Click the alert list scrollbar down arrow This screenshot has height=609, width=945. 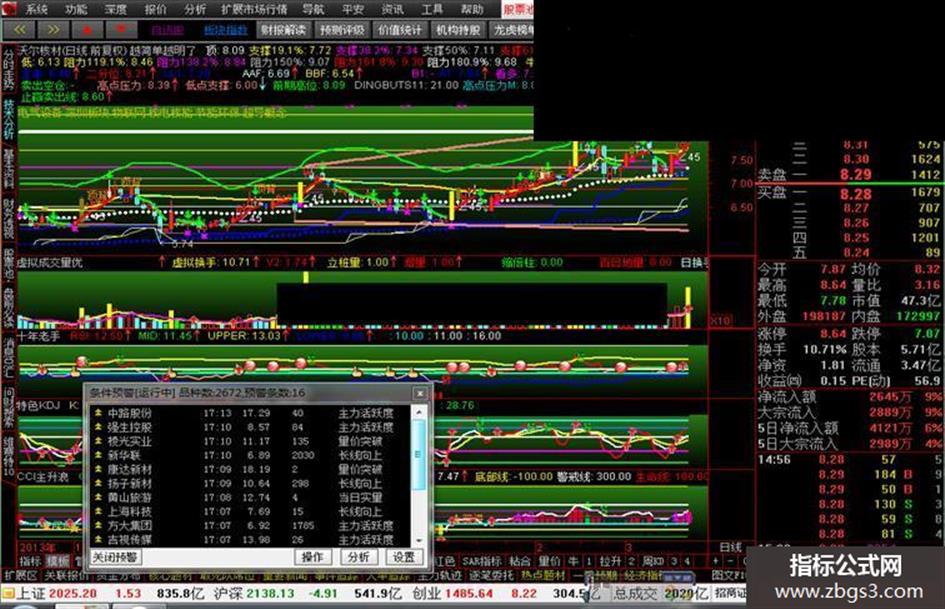(418, 541)
